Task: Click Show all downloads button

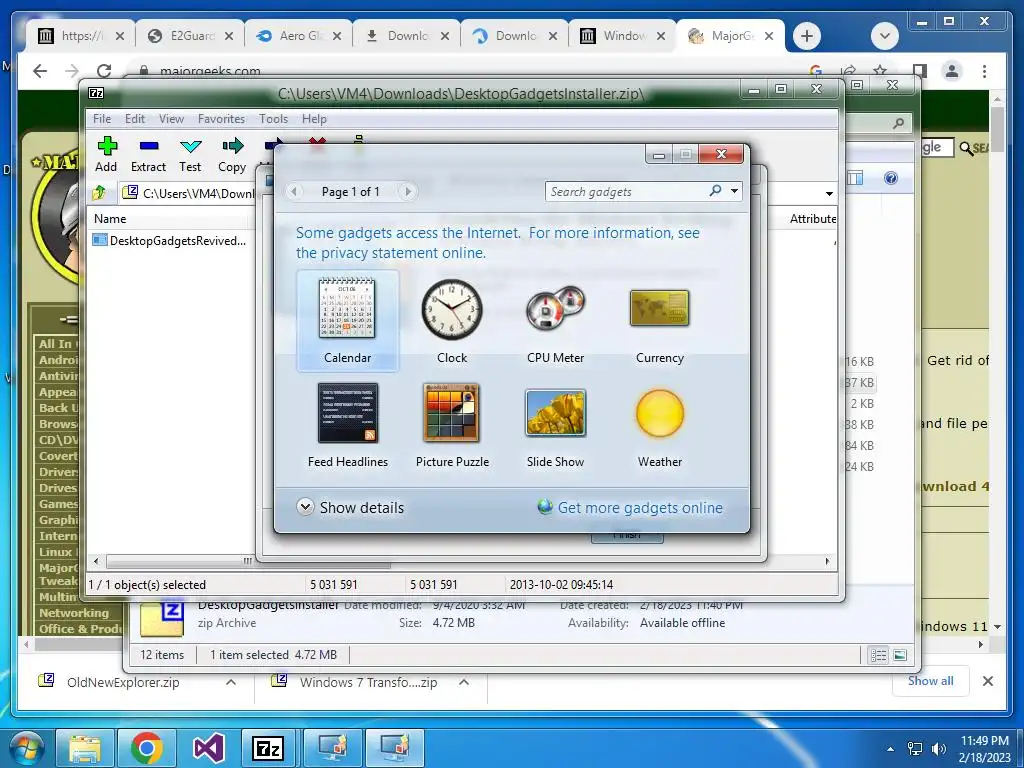Action: 931,680
